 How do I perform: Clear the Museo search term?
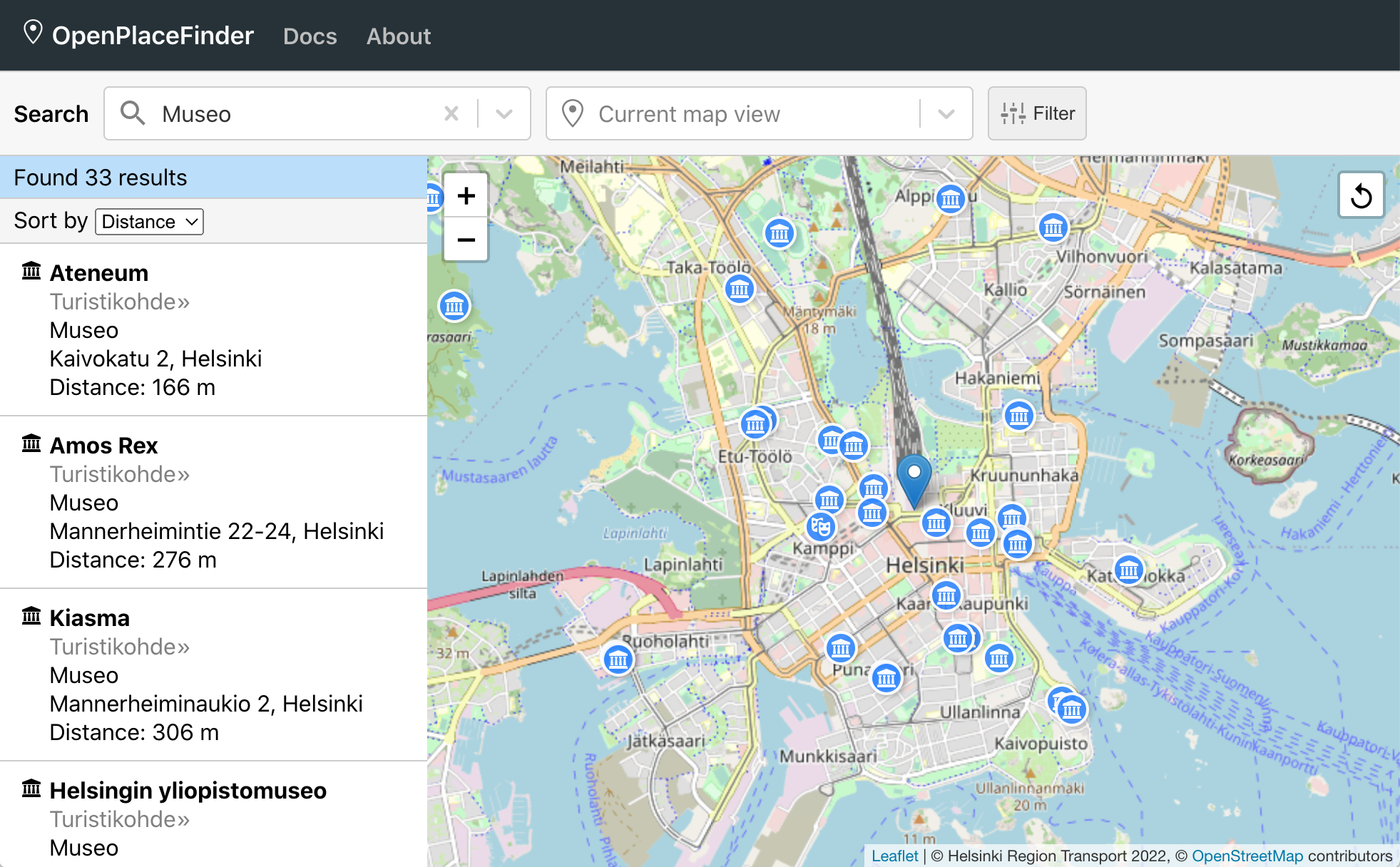451,113
